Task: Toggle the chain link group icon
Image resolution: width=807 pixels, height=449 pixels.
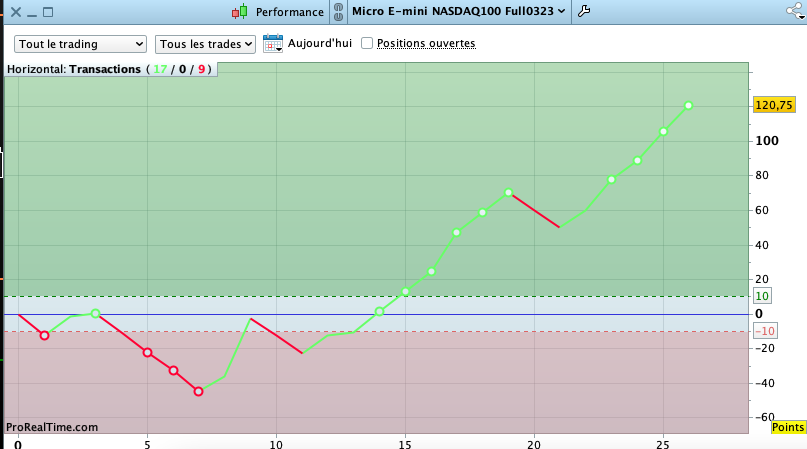Action: click(338, 11)
